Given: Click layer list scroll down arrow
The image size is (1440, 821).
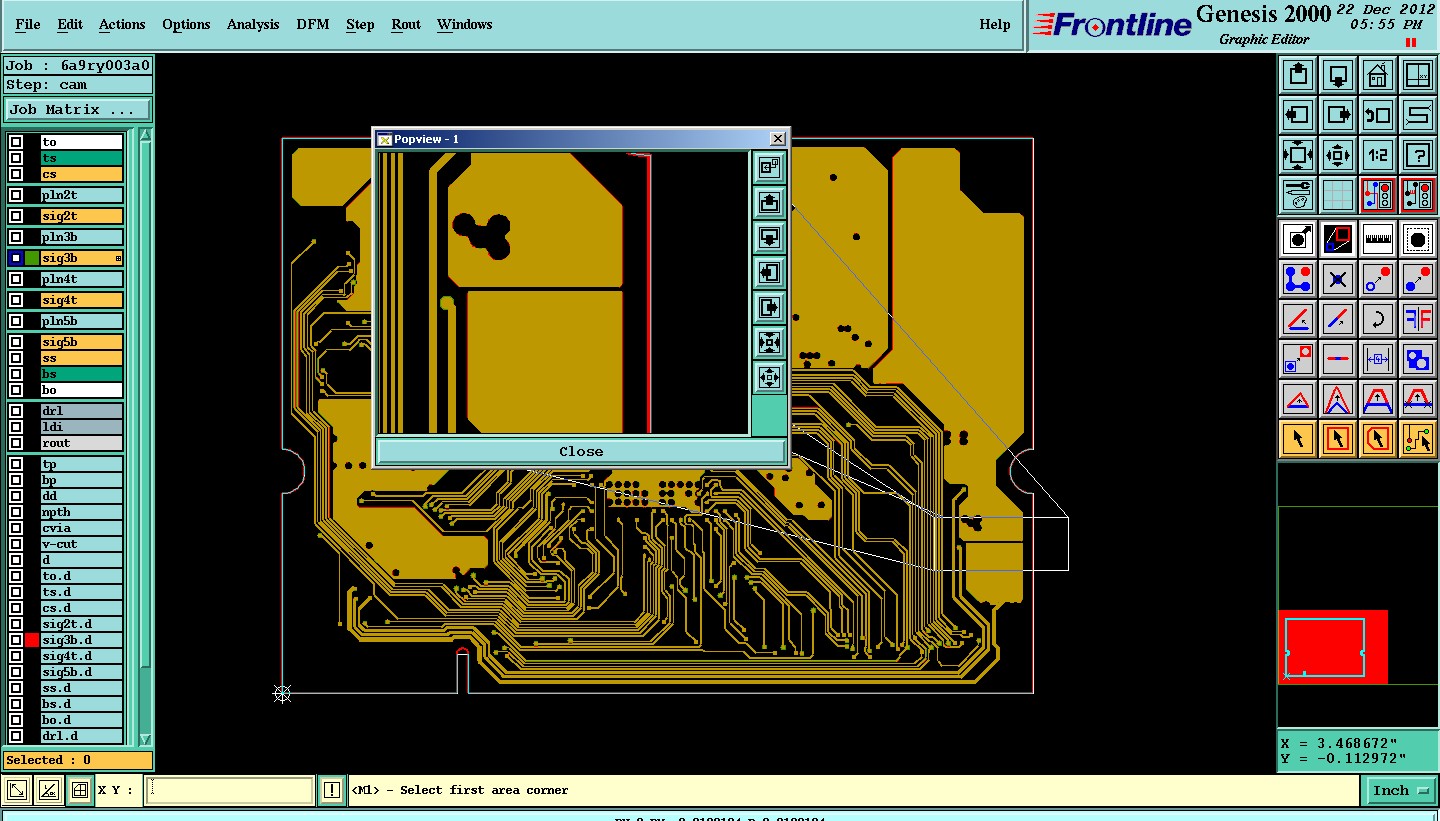Looking at the screenshot, I should click(x=146, y=739).
